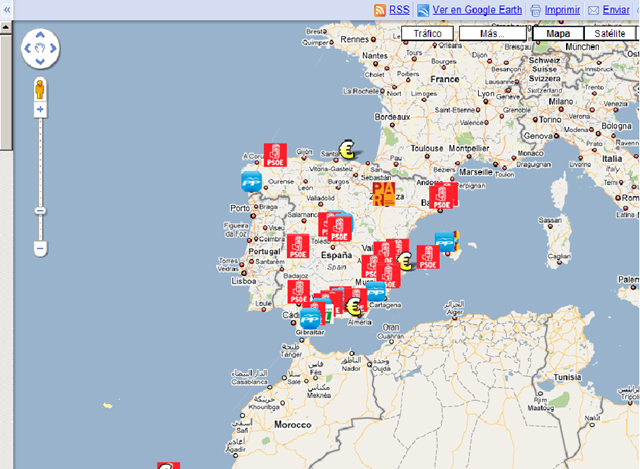The height and width of the screenshot is (469, 640).
Task: Click the PP marker near Ourense
Action: (251, 182)
